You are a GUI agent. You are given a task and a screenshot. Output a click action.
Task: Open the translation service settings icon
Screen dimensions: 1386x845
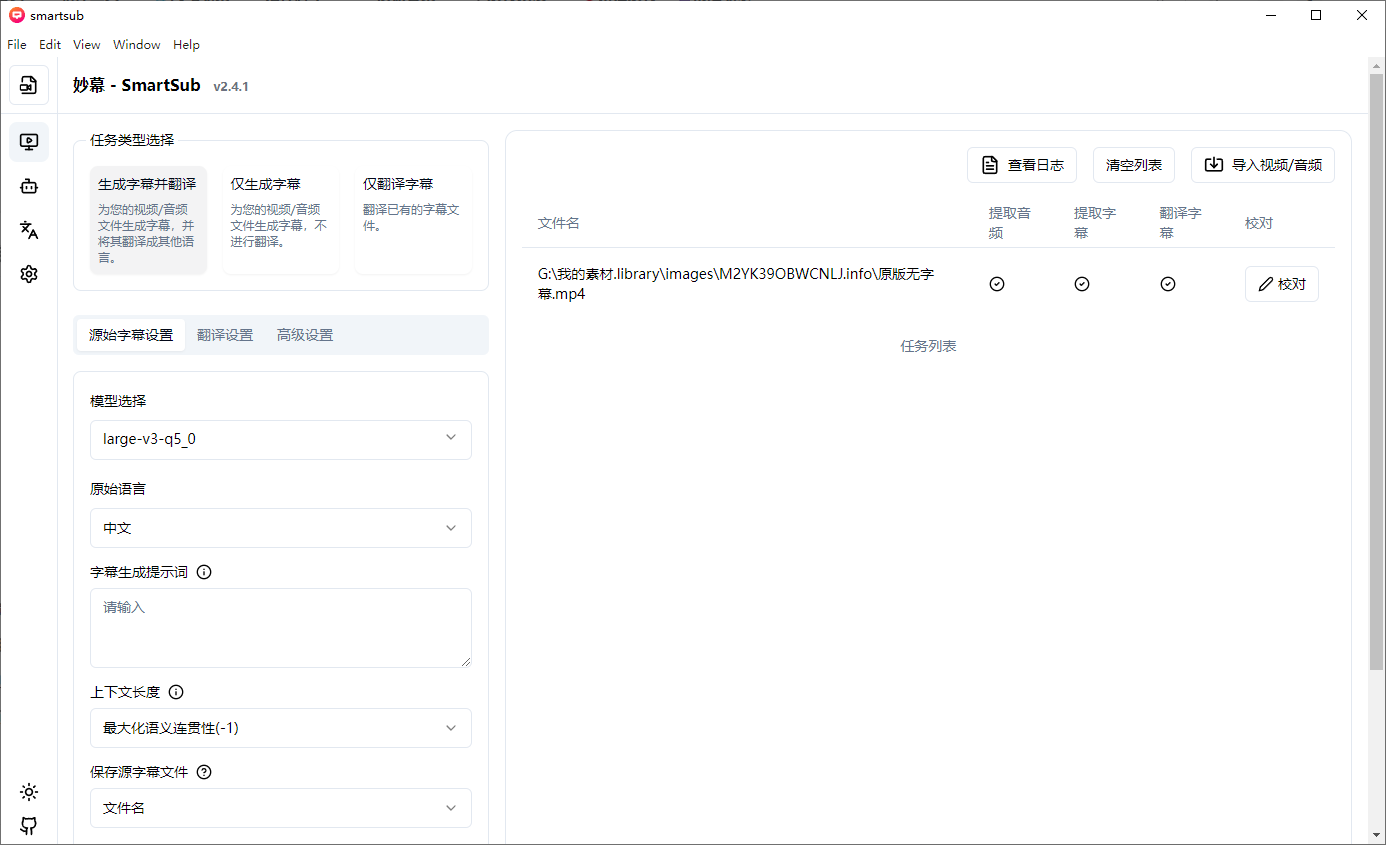point(29,231)
